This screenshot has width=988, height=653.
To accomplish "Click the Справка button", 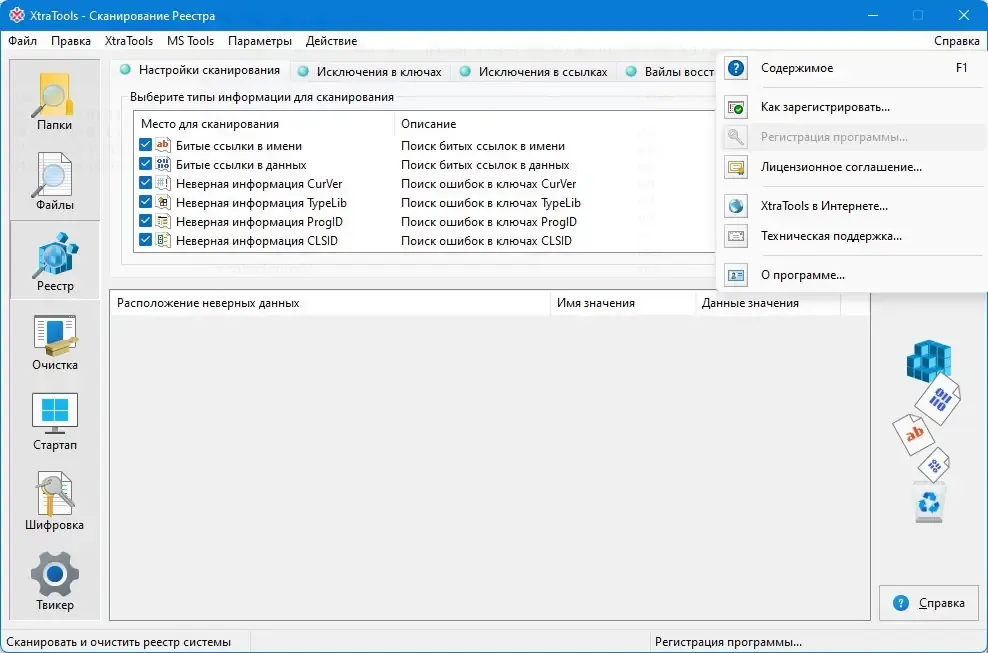I will (x=929, y=603).
